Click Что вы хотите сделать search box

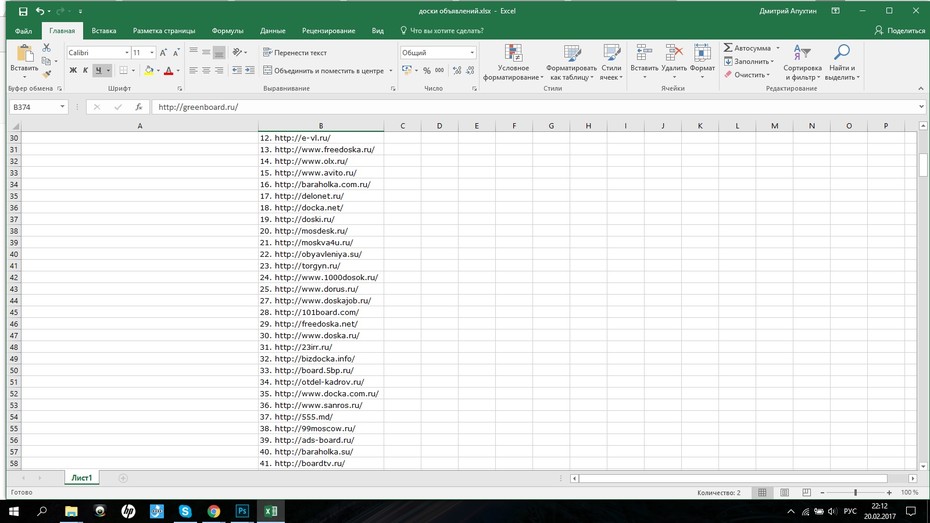pos(442,31)
